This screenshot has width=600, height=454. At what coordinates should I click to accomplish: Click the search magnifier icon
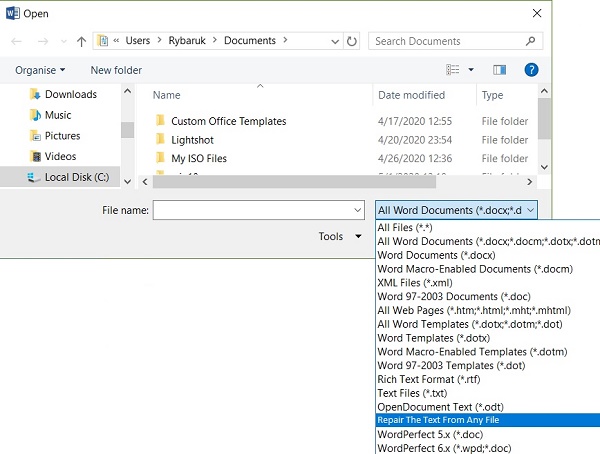click(x=530, y=41)
